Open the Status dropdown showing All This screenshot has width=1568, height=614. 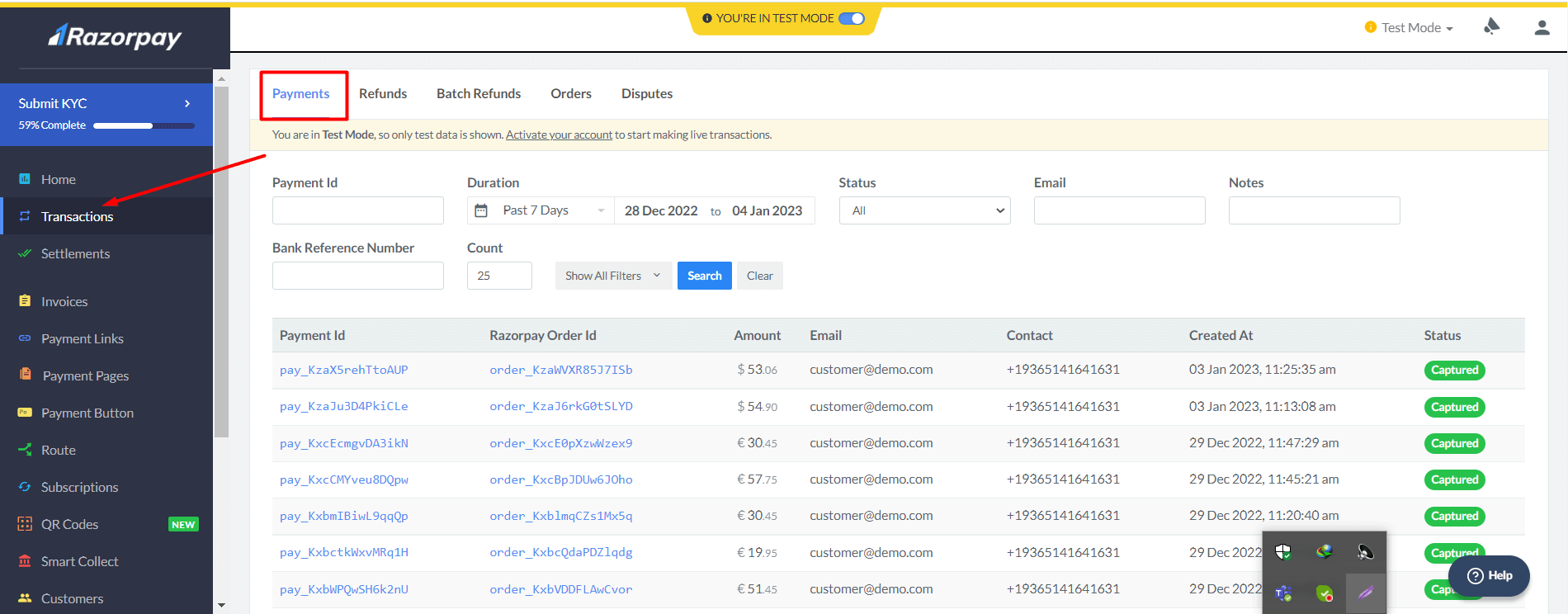pos(924,210)
